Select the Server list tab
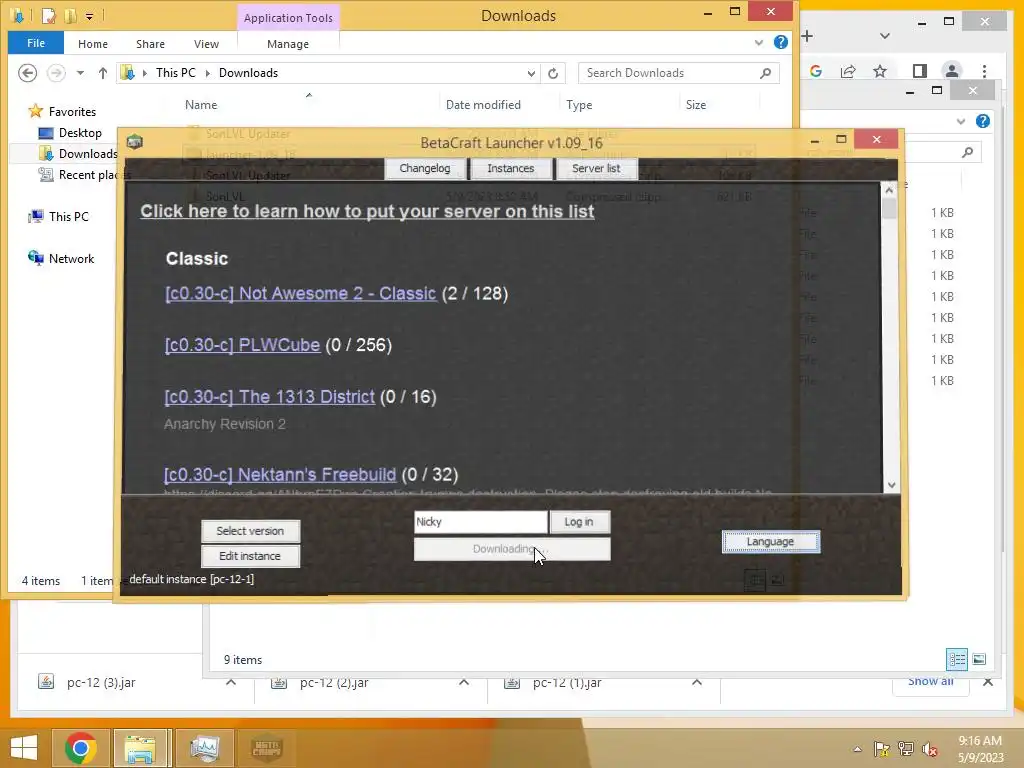The image size is (1024, 768). point(596,168)
